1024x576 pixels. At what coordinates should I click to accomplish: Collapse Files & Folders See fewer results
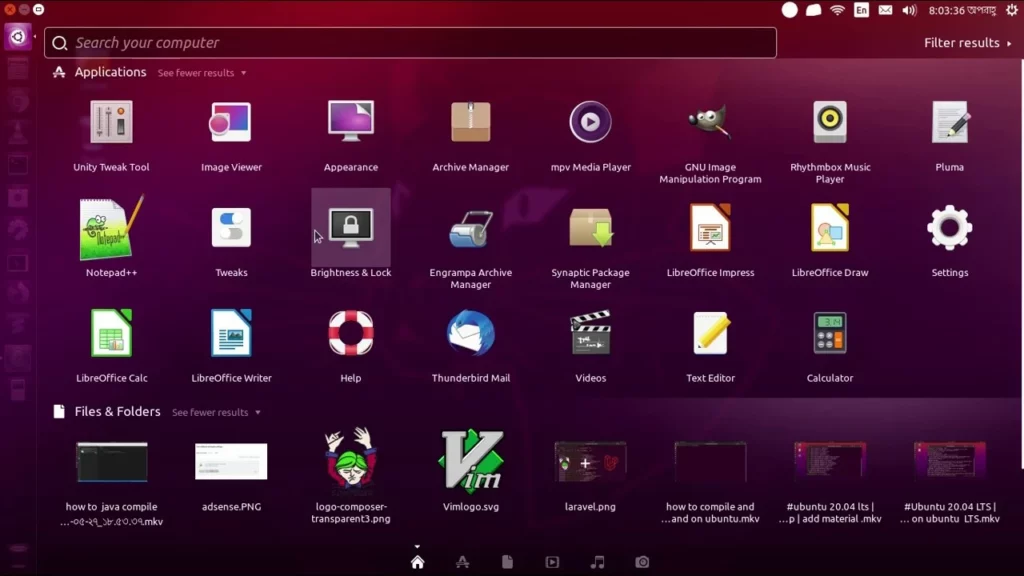pyautogui.click(x=216, y=413)
